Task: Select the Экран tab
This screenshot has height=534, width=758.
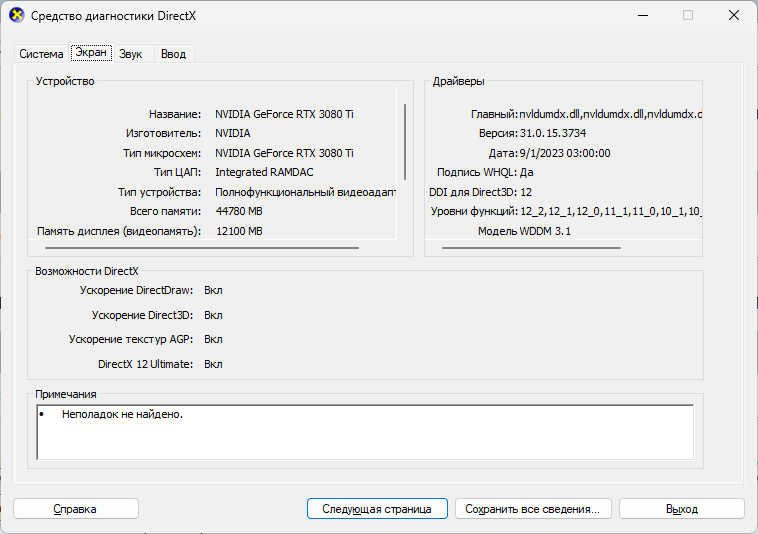Action: 91,52
